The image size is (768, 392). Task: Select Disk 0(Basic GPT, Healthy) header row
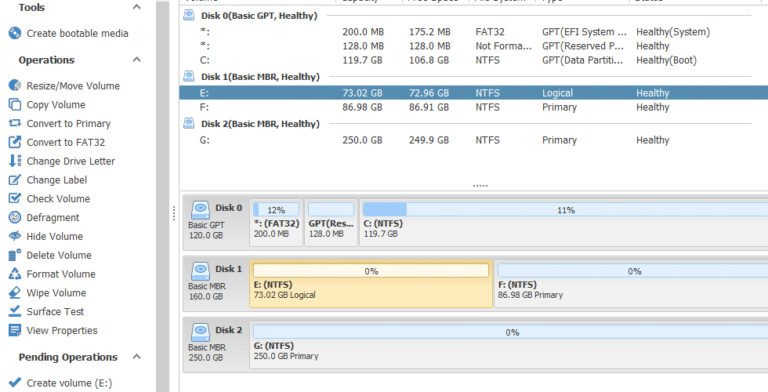474,16
